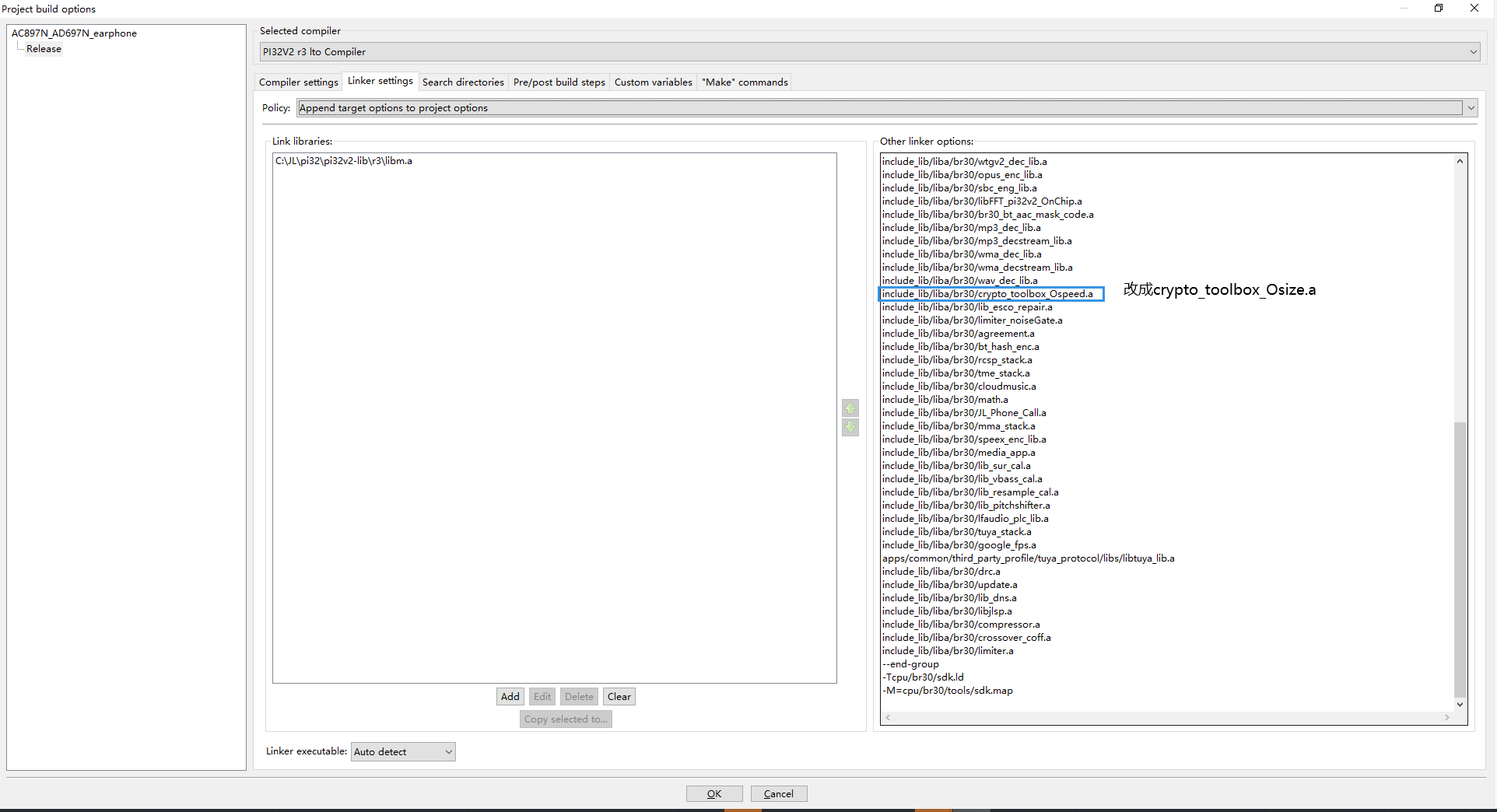Click the Delete library button
The image size is (1497, 812).
point(580,697)
